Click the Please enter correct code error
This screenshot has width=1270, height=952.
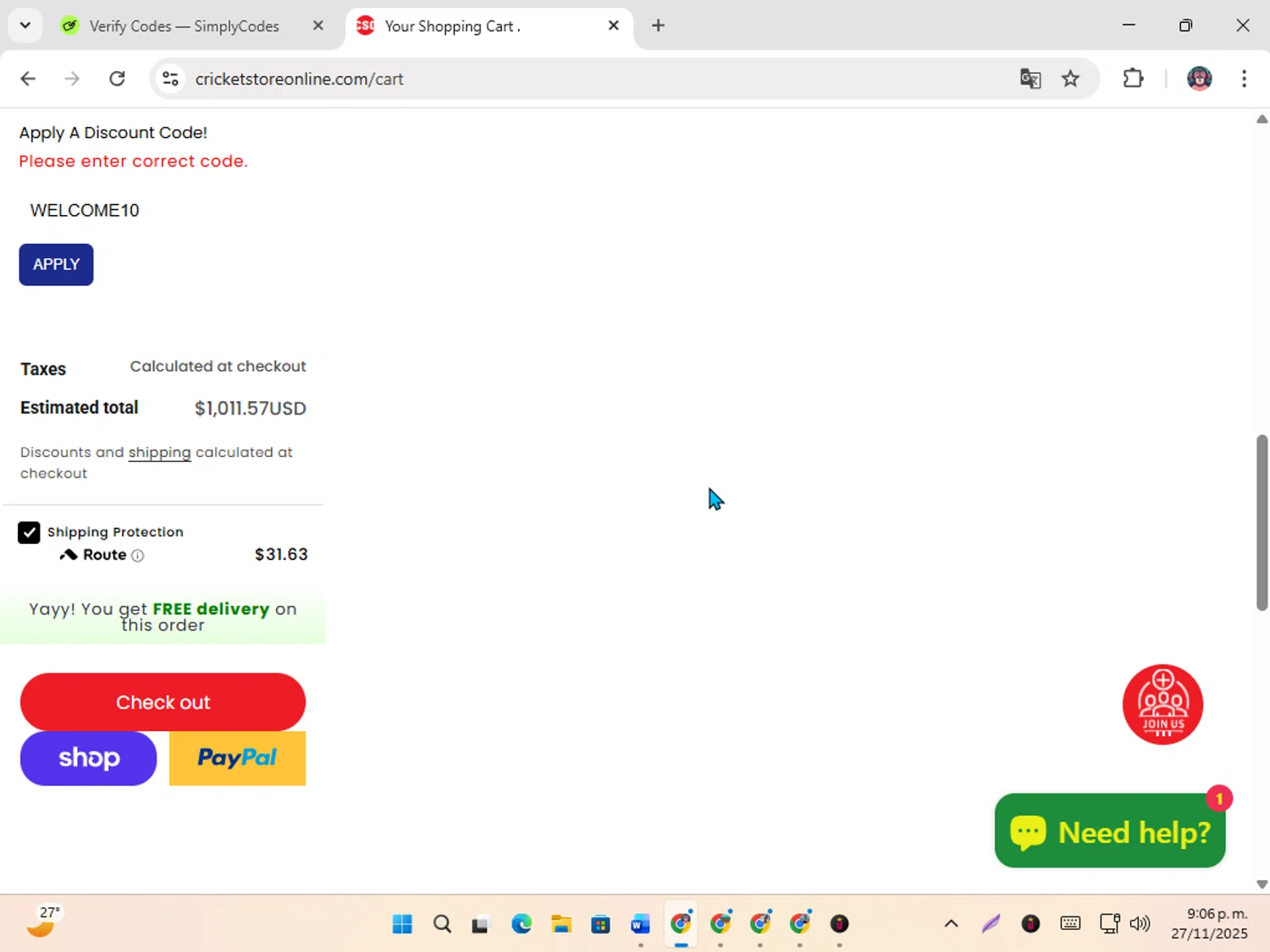pyautogui.click(x=134, y=162)
